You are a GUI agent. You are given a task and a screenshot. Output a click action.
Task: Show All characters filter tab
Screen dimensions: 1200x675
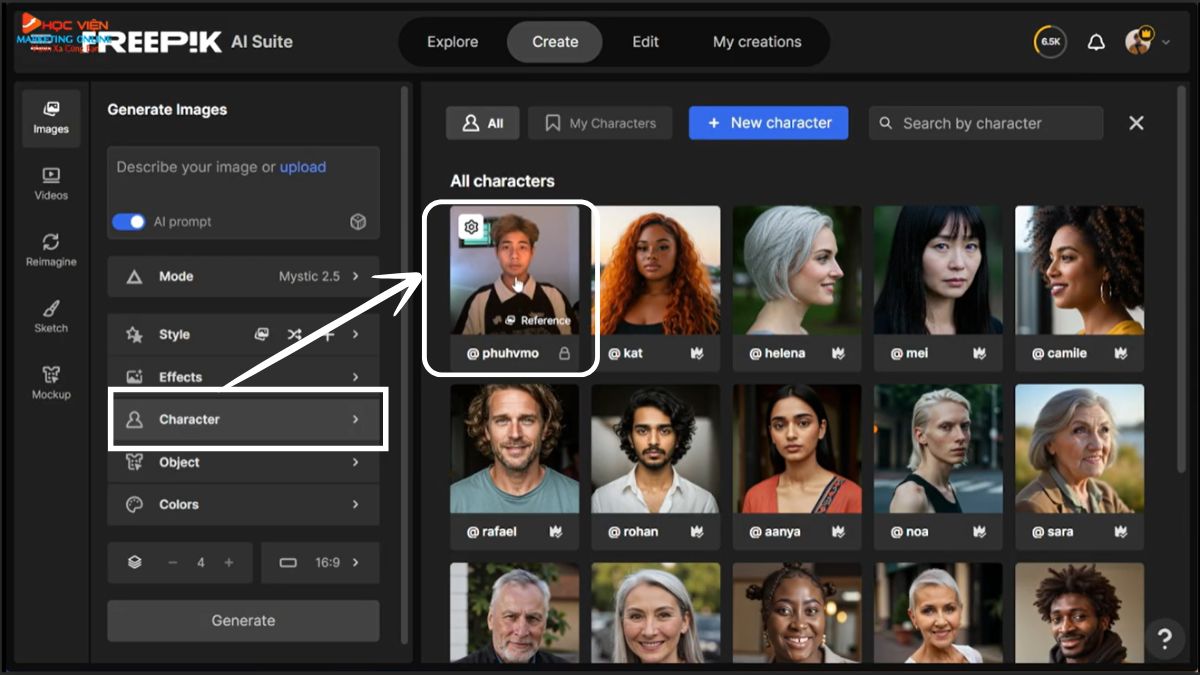[x=483, y=123]
